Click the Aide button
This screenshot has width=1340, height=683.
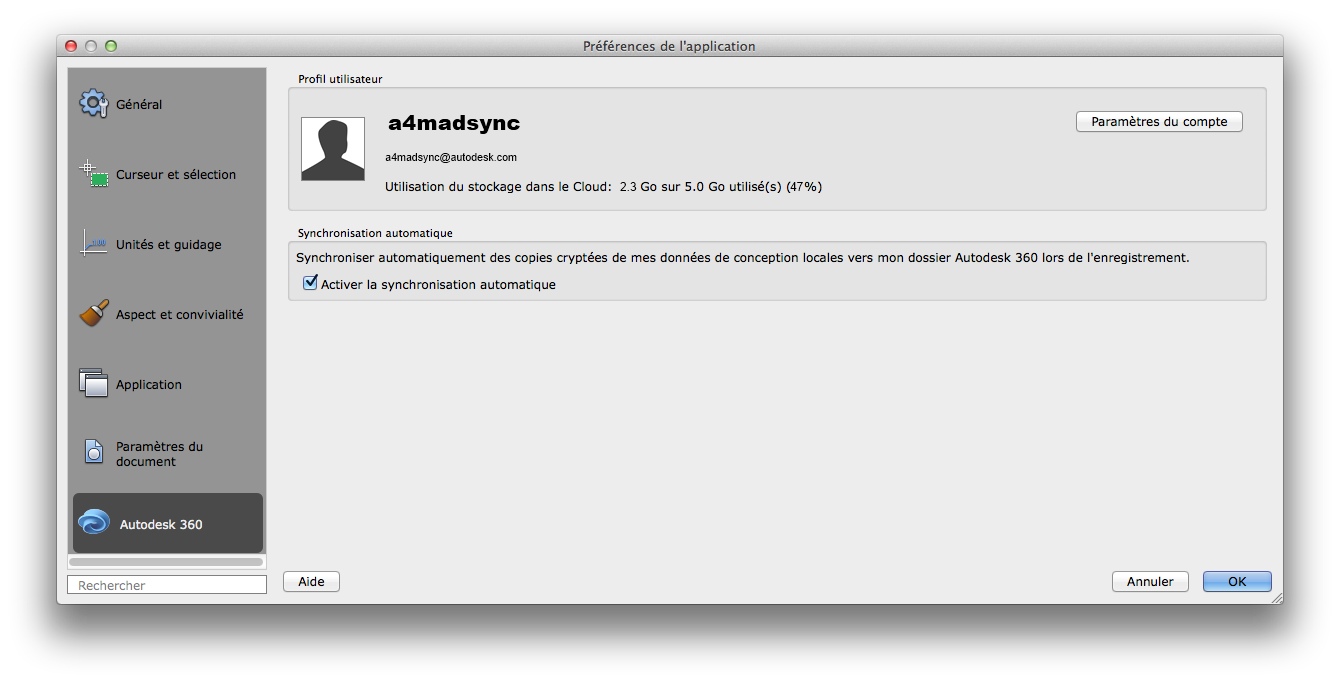[x=311, y=581]
